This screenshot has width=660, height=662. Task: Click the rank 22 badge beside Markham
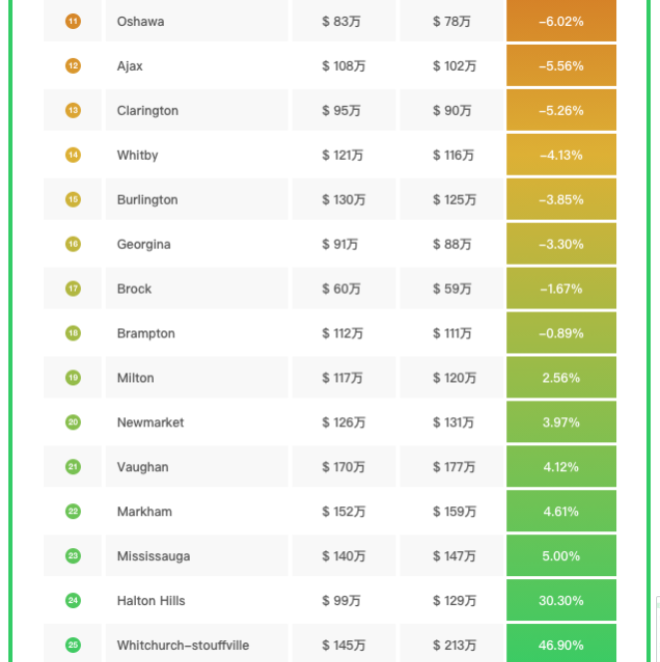point(73,511)
